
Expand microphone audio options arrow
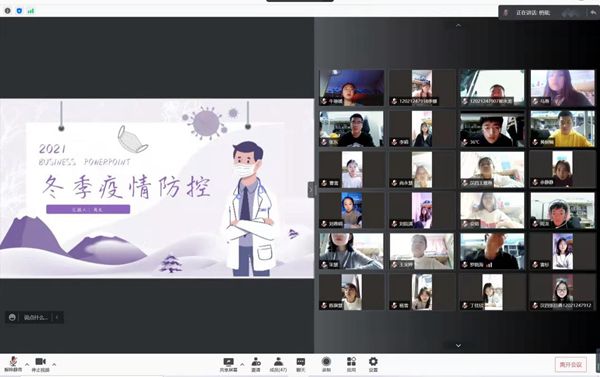(27, 364)
